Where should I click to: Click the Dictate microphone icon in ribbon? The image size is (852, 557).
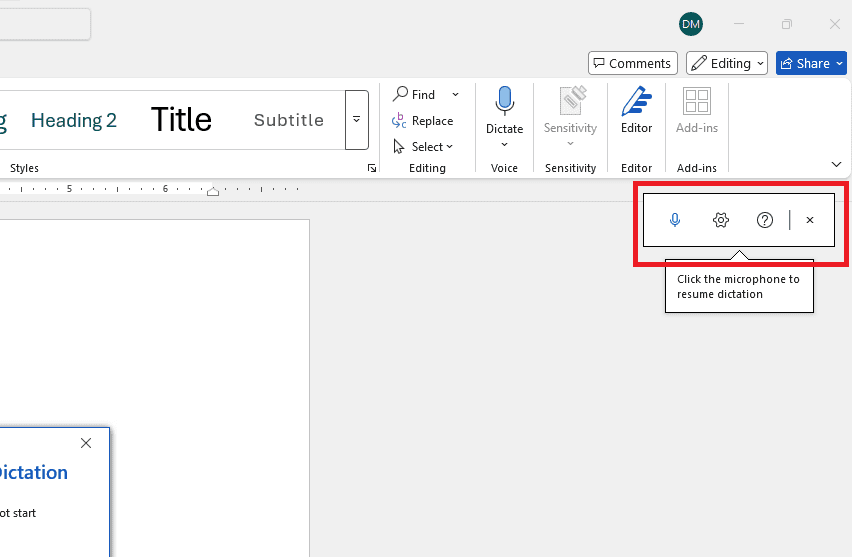[504, 101]
